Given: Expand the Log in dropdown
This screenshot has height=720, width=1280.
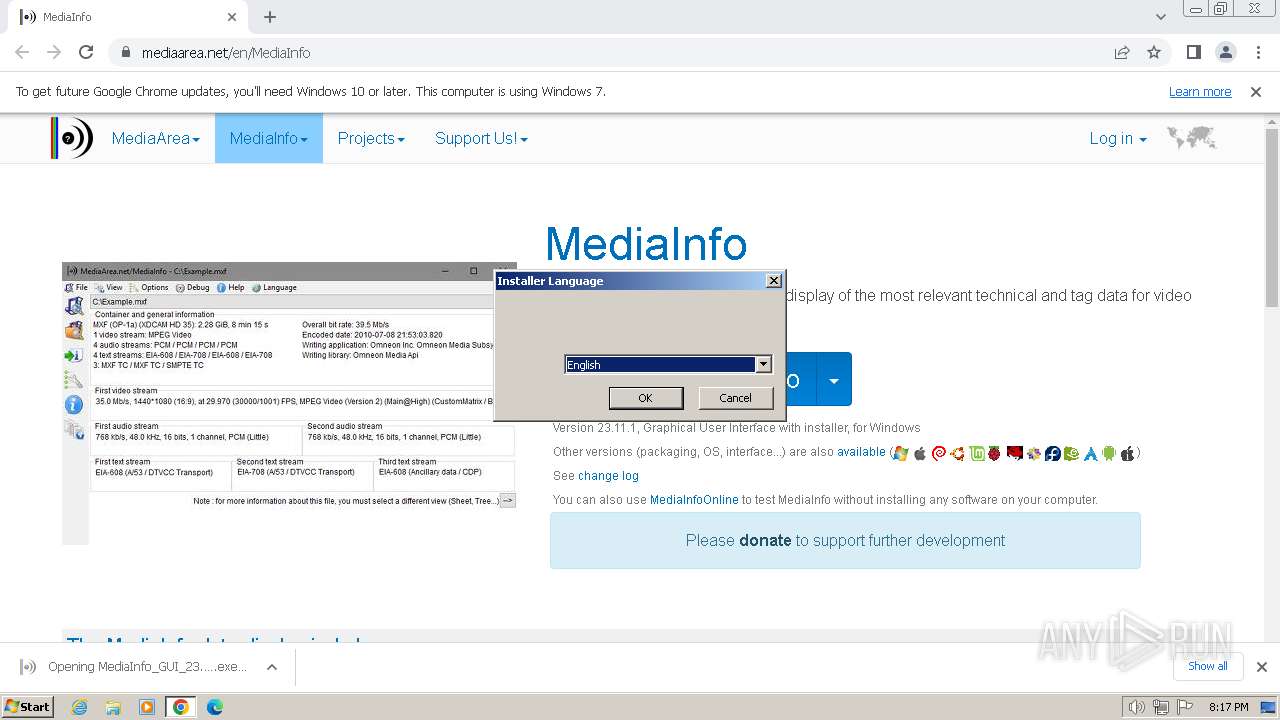Looking at the screenshot, I should click(x=1118, y=138).
